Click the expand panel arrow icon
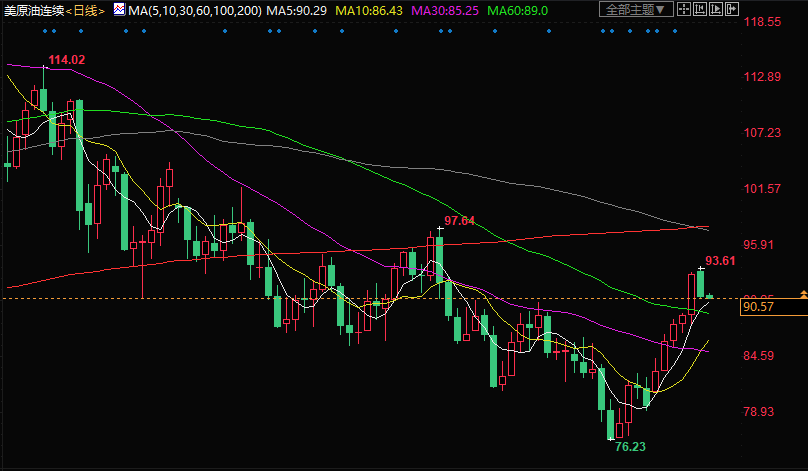The width and height of the screenshot is (808, 471). click(x=732, y=9)
